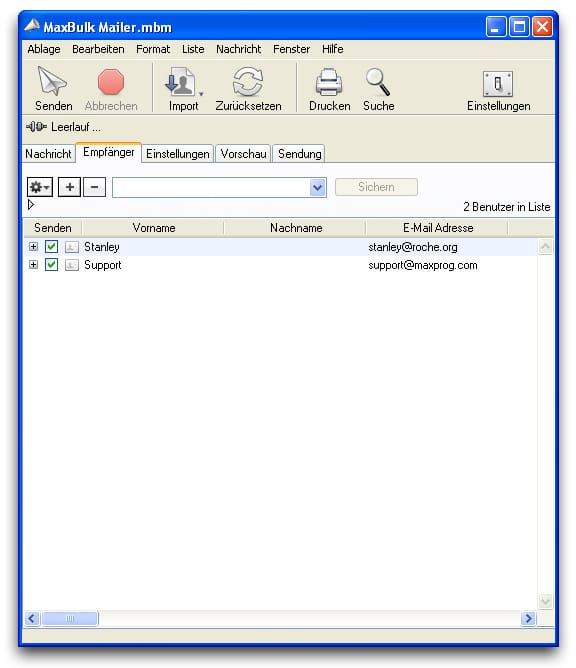Uncheck the send checkbox for Stanley
This screenshot has height=668, width=576.
[x=52, y=246]
